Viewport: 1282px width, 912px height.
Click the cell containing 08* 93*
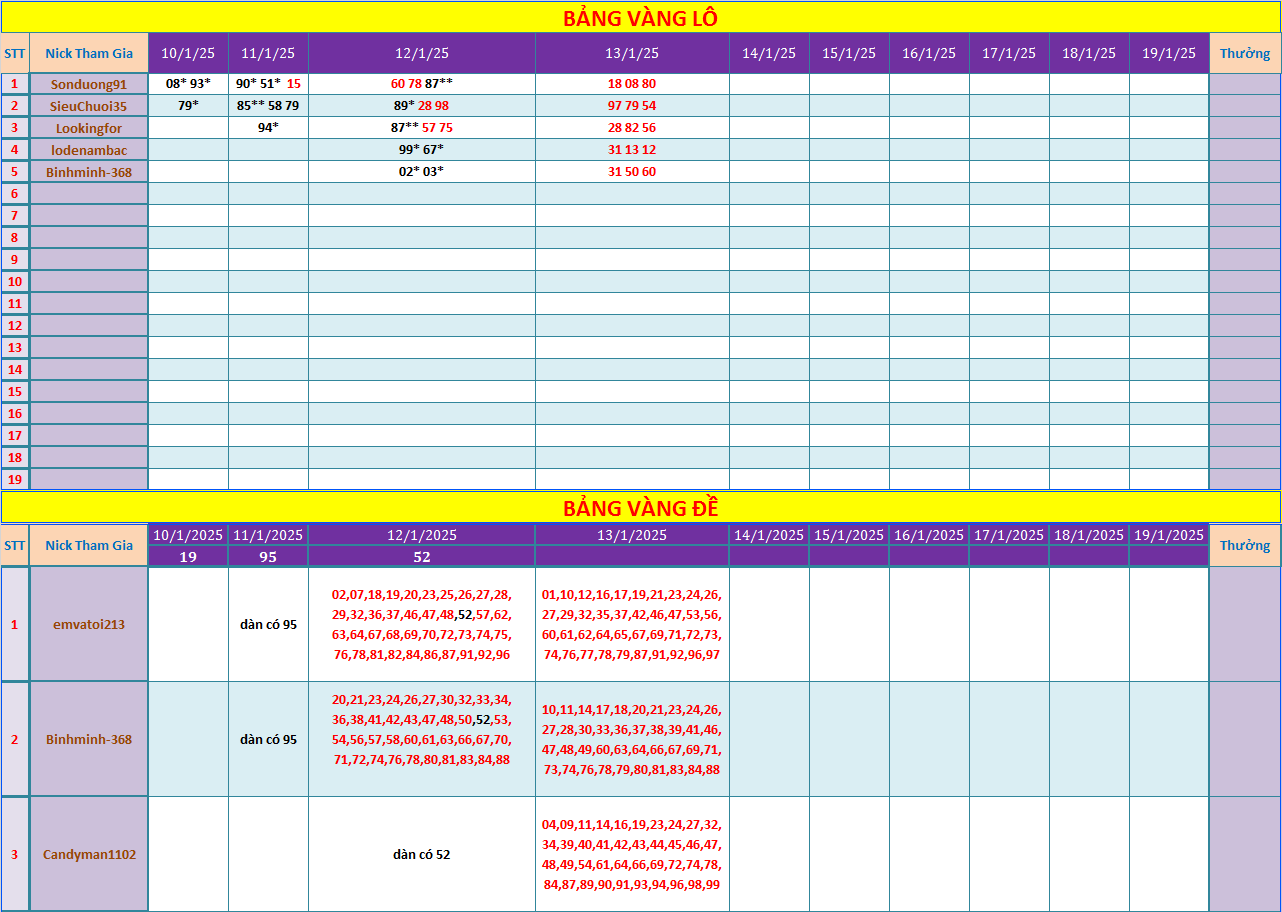pyautogui.click(x=188, y=84)
